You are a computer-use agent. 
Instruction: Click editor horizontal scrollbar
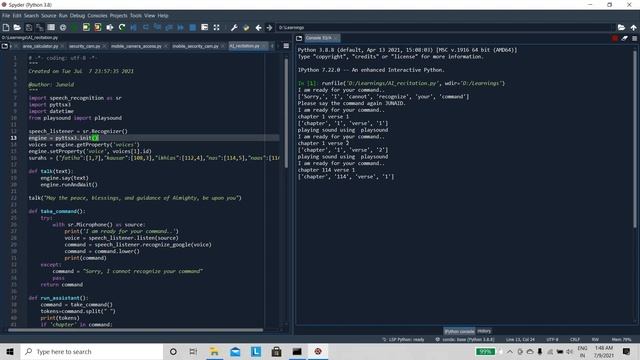[x=136, y=330]
